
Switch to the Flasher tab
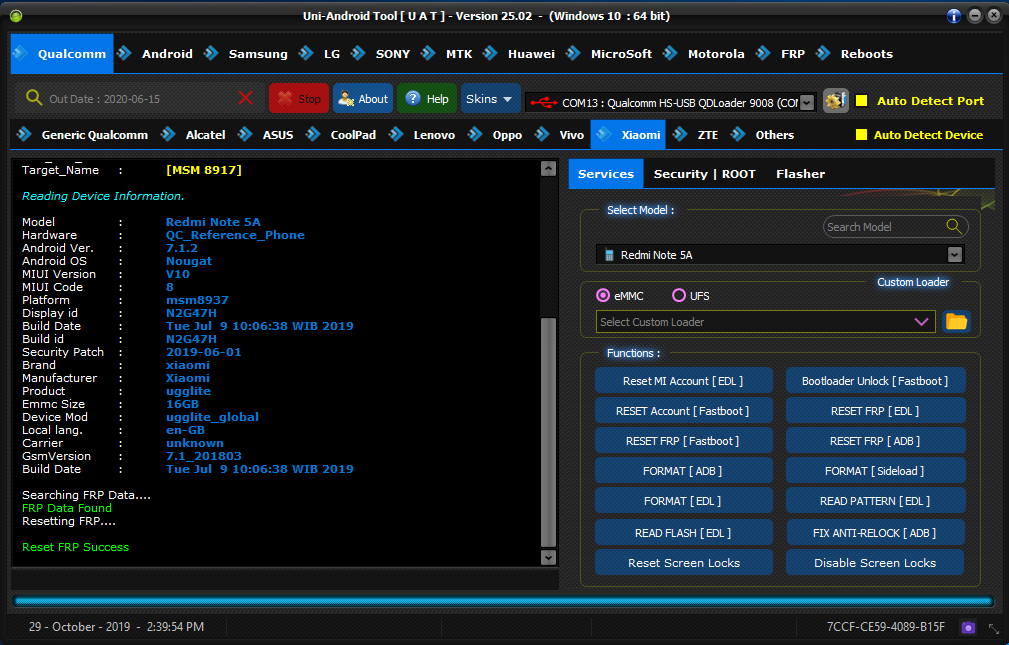800,174
